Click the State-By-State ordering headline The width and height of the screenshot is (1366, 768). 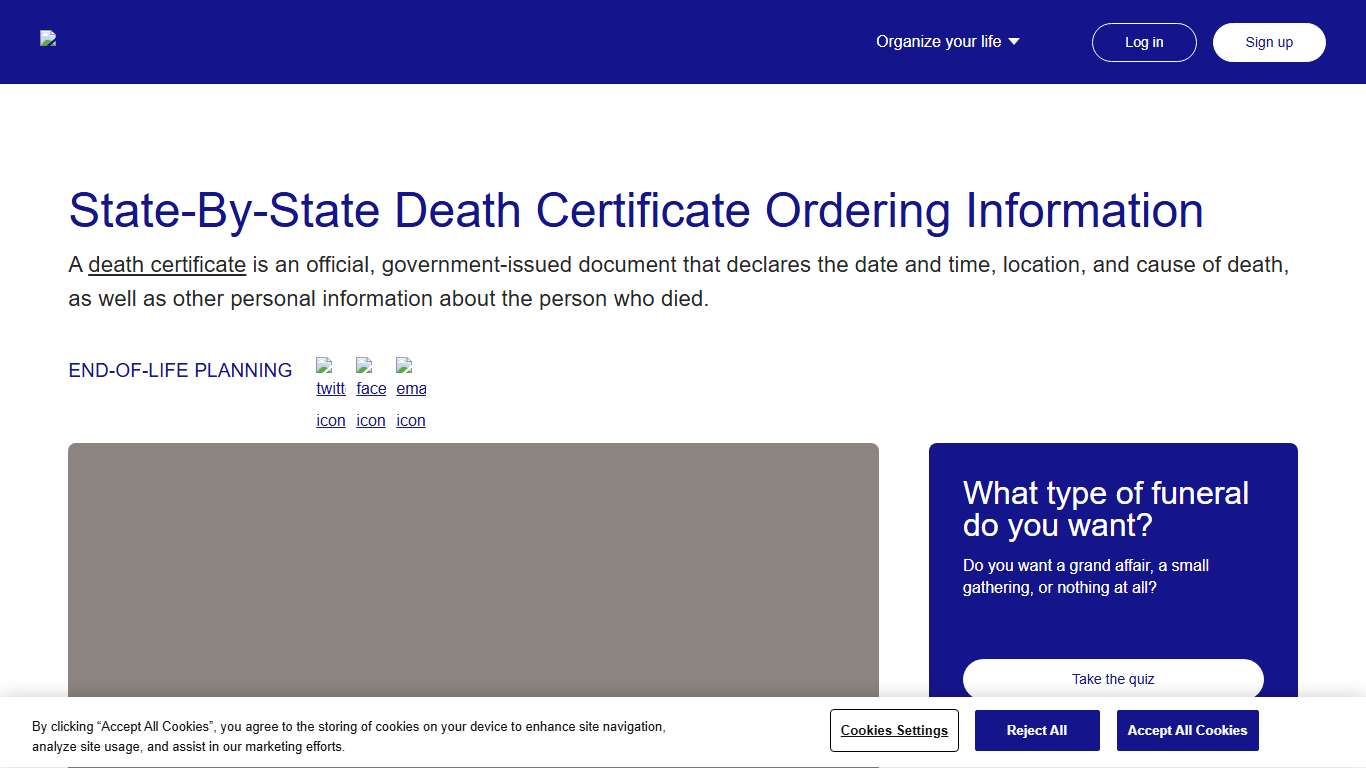tap(635, 211)
